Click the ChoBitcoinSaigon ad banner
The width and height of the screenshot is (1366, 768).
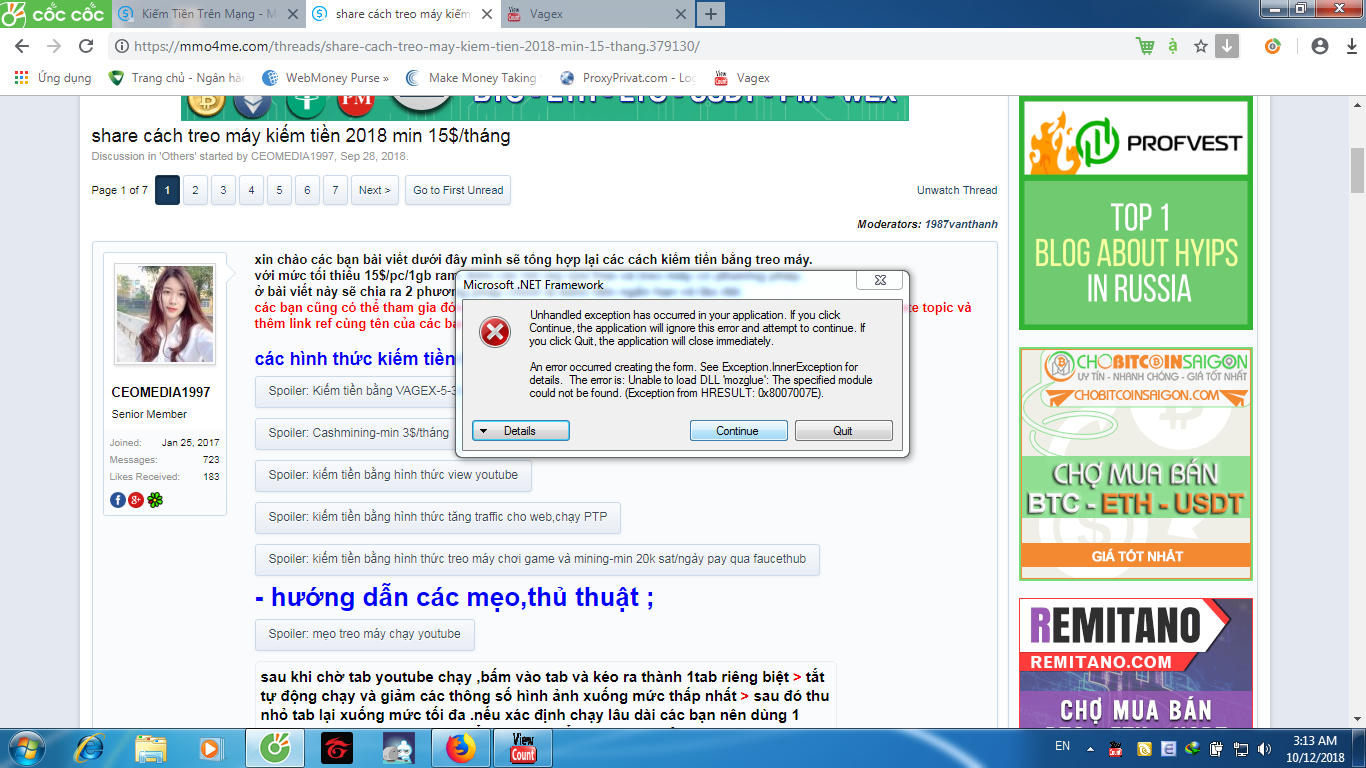[x=1136, y=464]
